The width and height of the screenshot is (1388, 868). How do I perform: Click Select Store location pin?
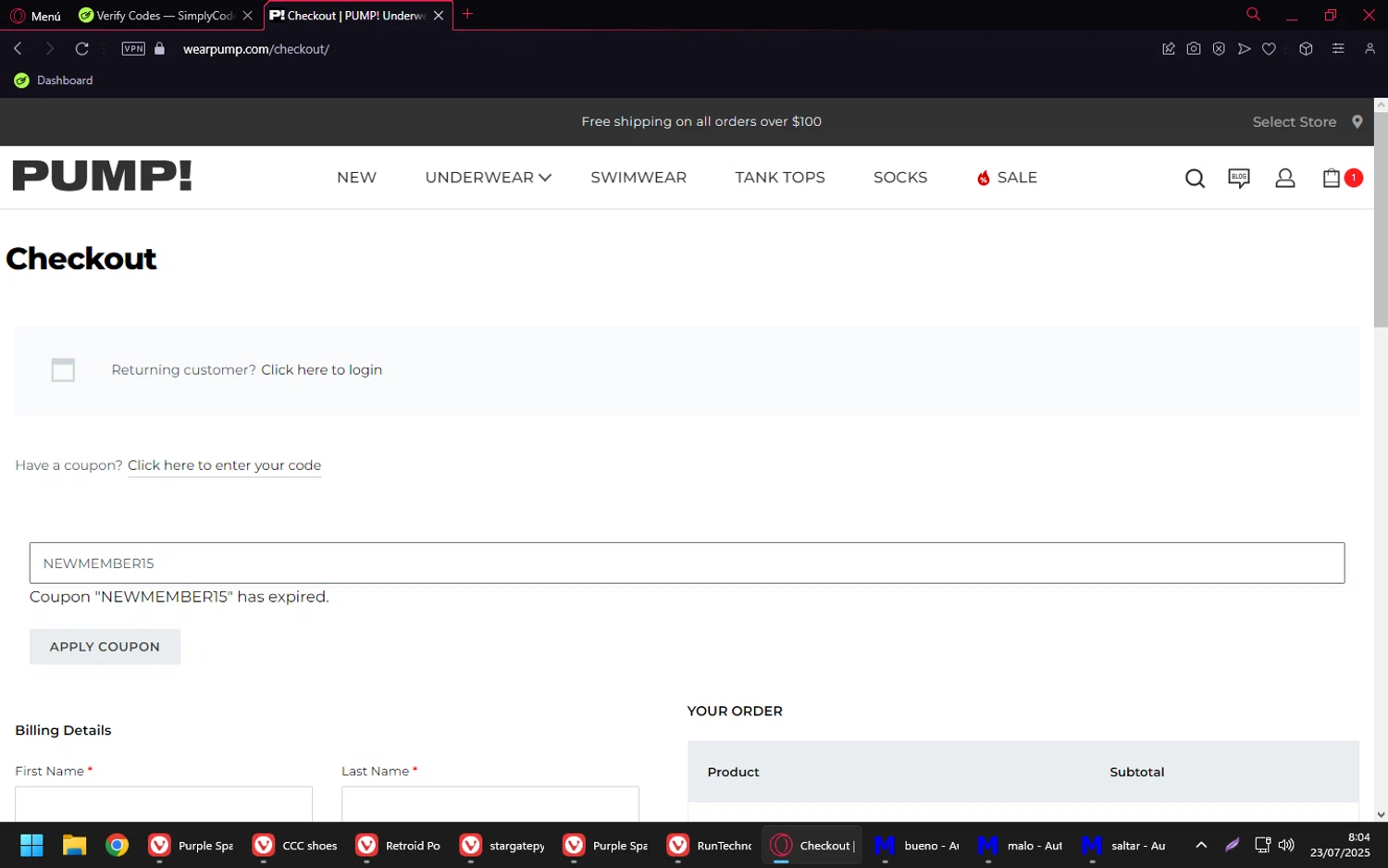pyautogui.click(x=1357, y=121)
